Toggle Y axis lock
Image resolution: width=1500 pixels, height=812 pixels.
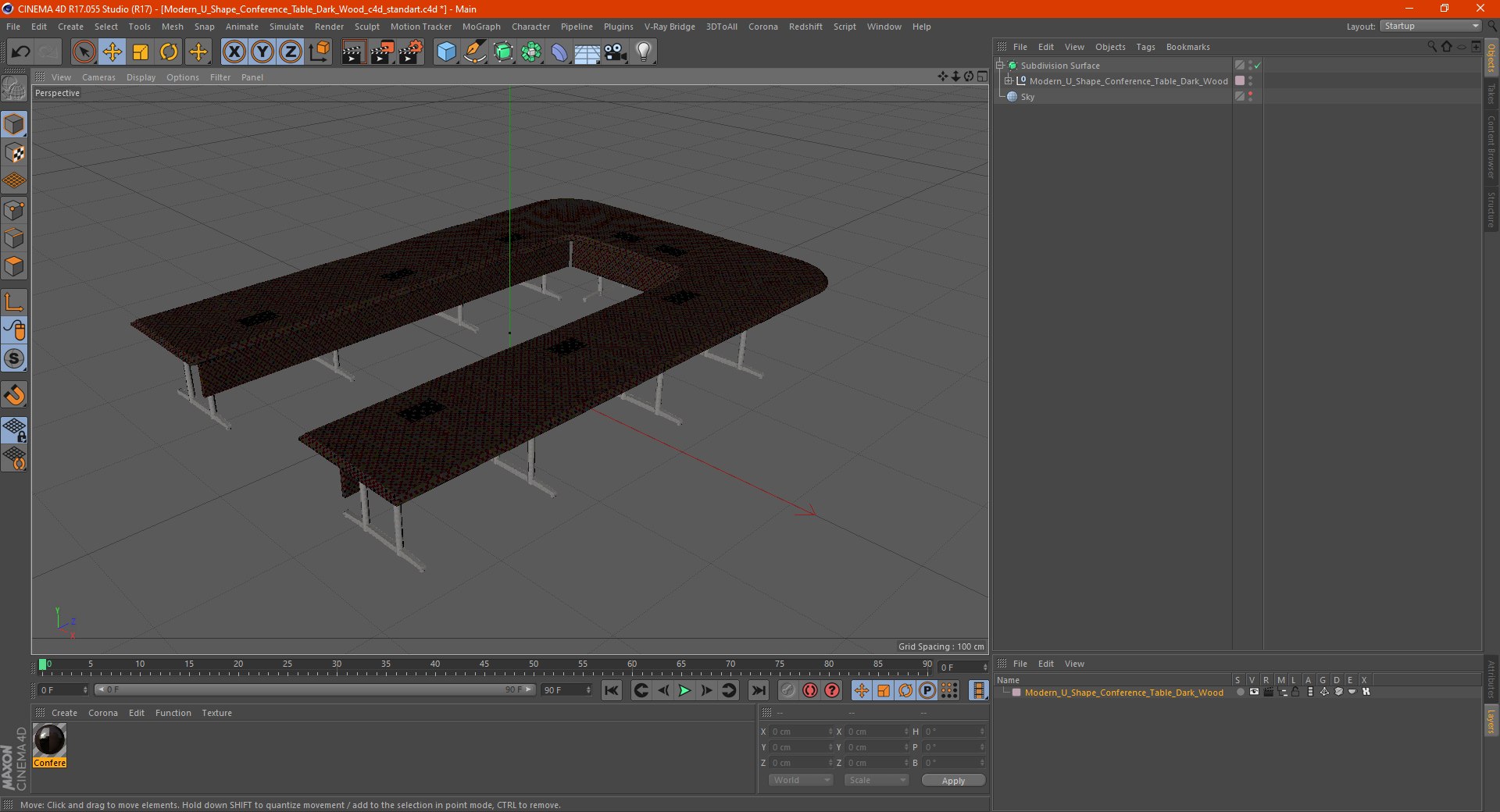coord(262,52)
